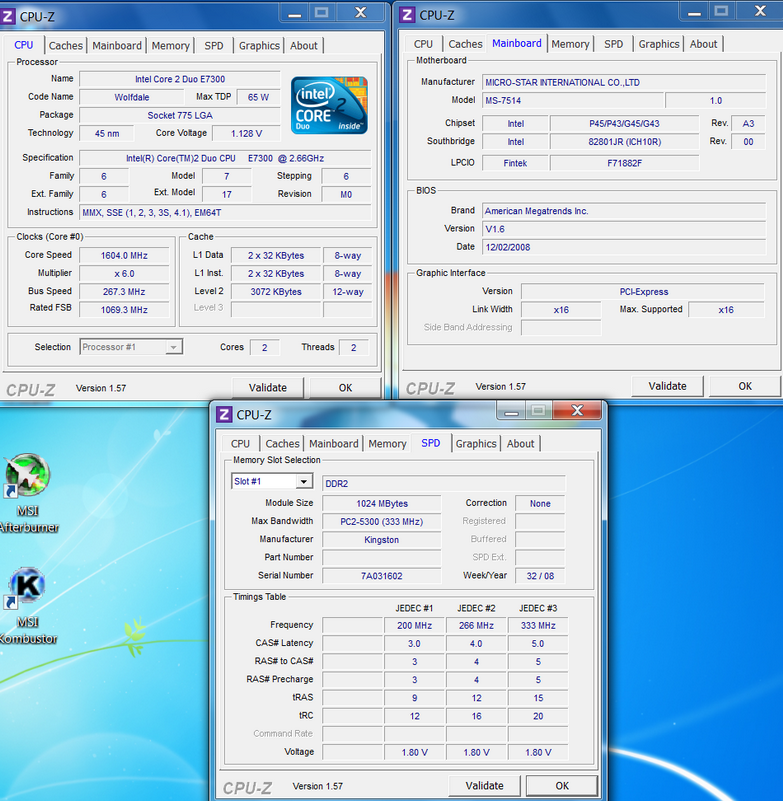Open CPU tab in SPD window

pos(241,443)
